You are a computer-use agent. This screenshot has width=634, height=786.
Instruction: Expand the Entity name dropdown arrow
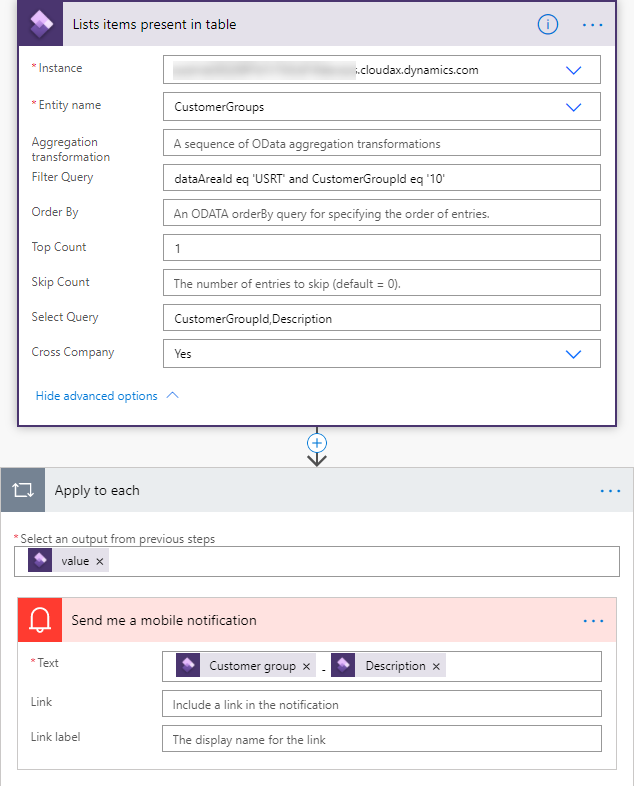573,107
